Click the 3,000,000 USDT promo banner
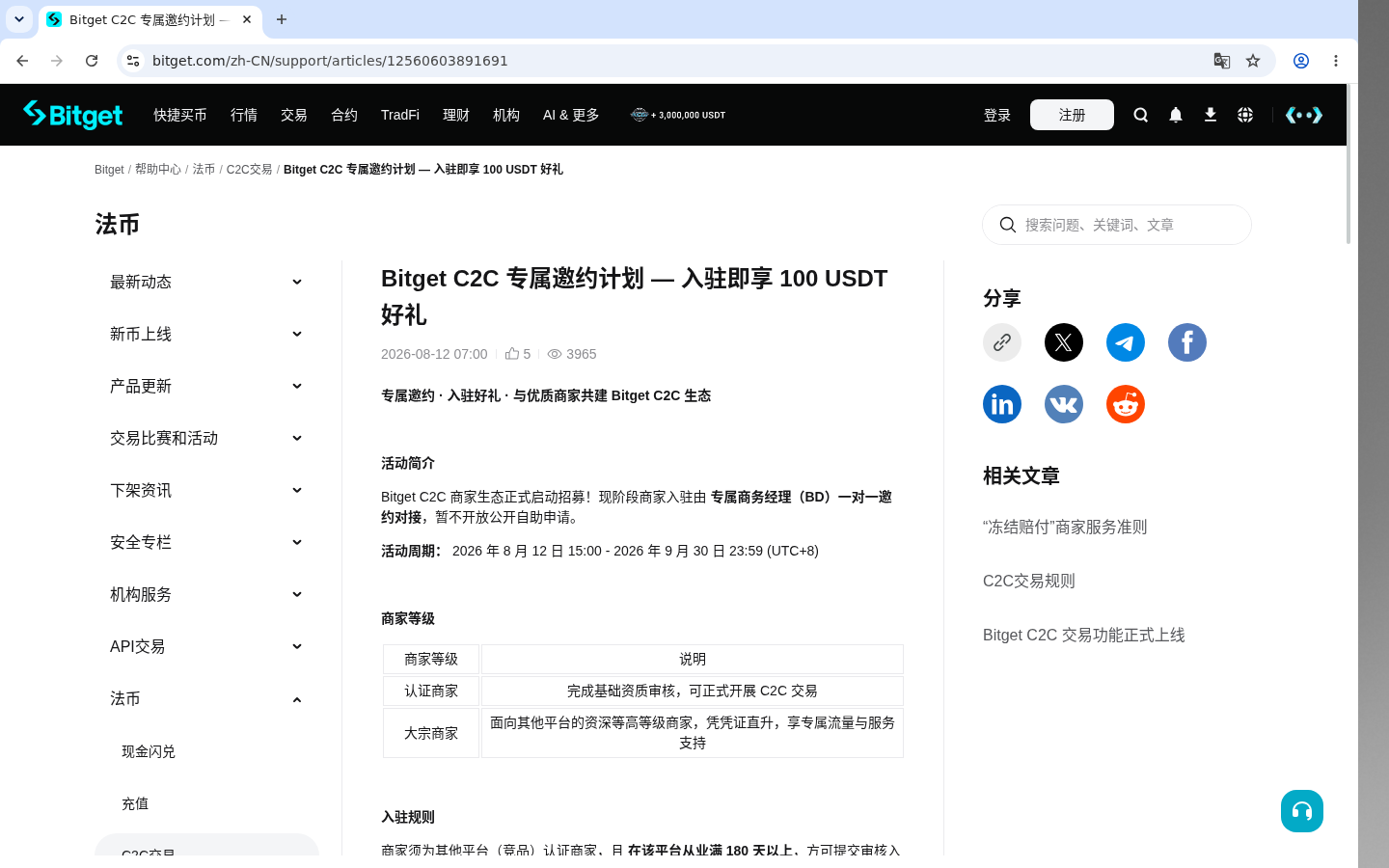 click(678, 115)
